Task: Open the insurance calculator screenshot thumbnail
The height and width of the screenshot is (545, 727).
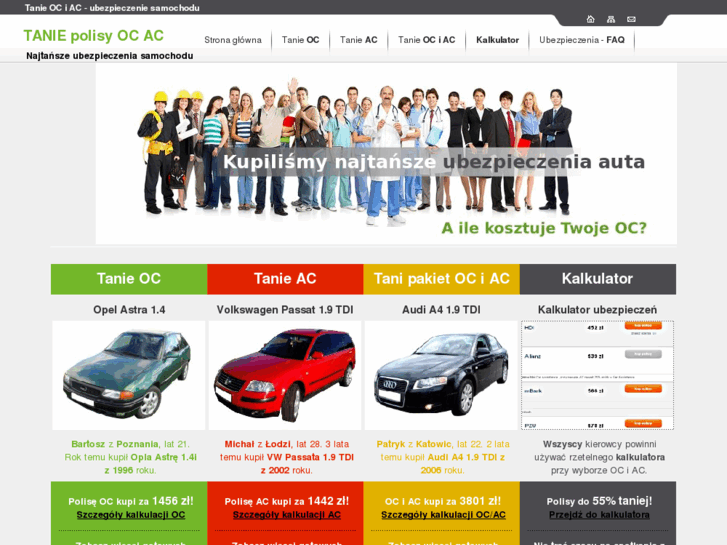Action: point(598,375)
